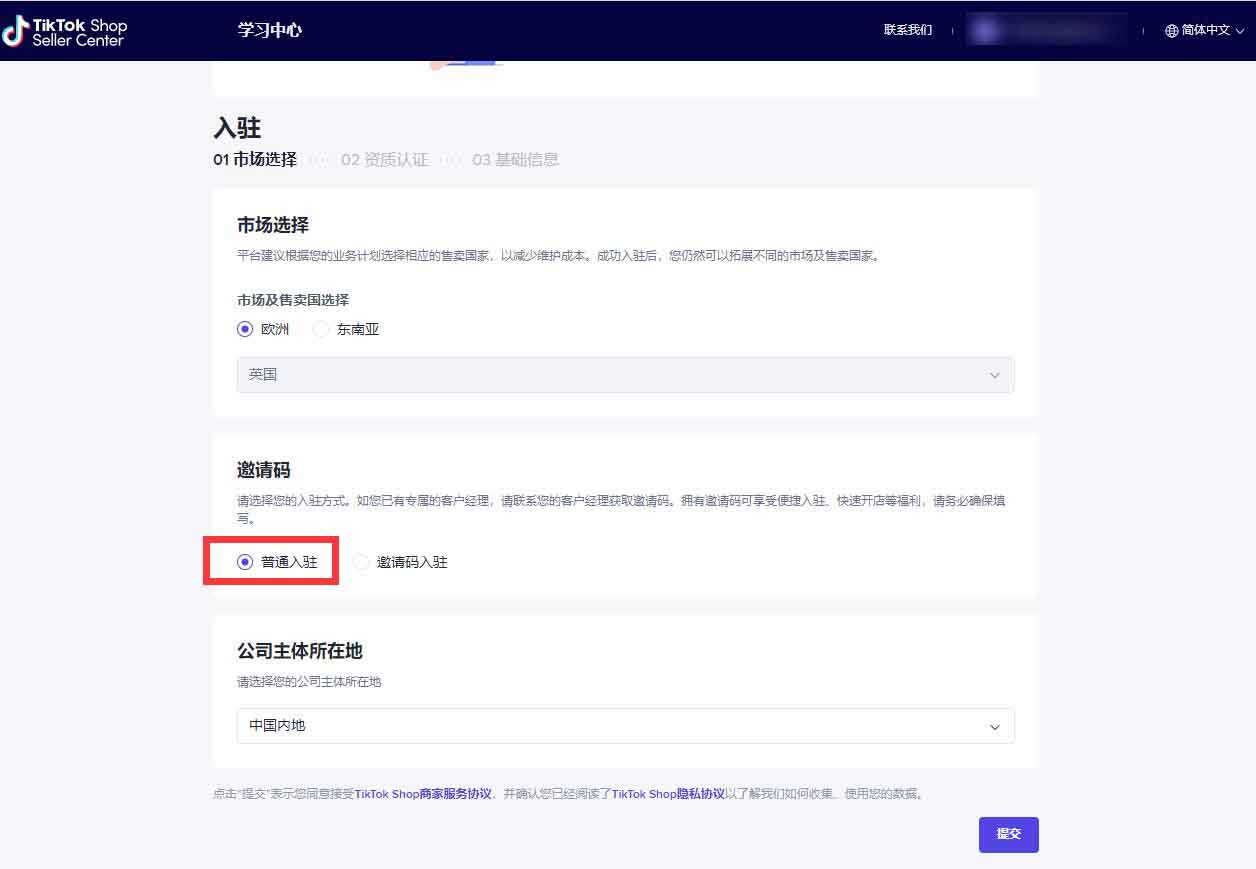Click the 市场选择 section heading
Viewport: 1256px width, 869px height.
tap(273, 225)
